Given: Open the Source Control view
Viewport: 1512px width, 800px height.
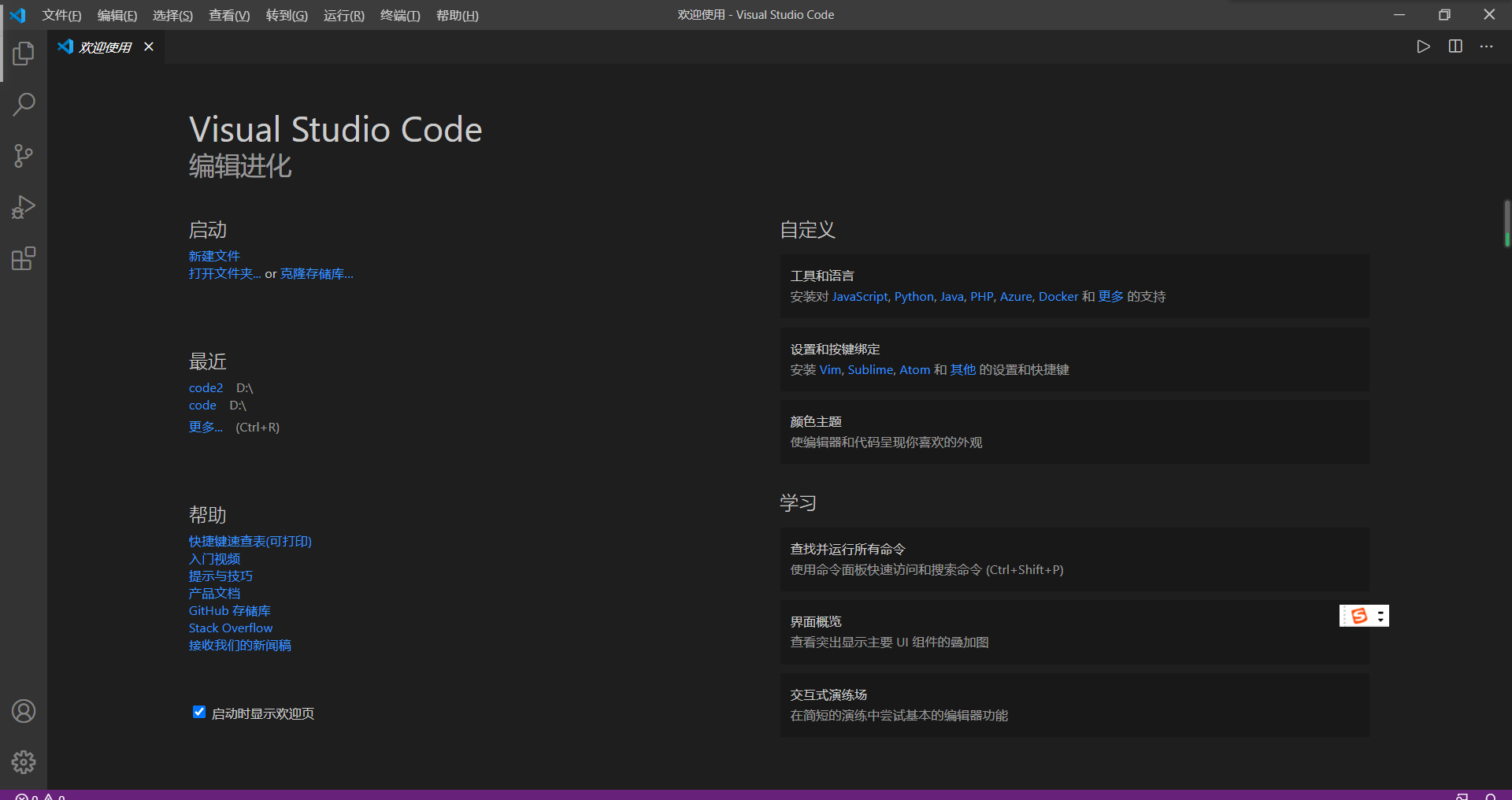Looking at the screenshot, I should click(x=24, y=156).
